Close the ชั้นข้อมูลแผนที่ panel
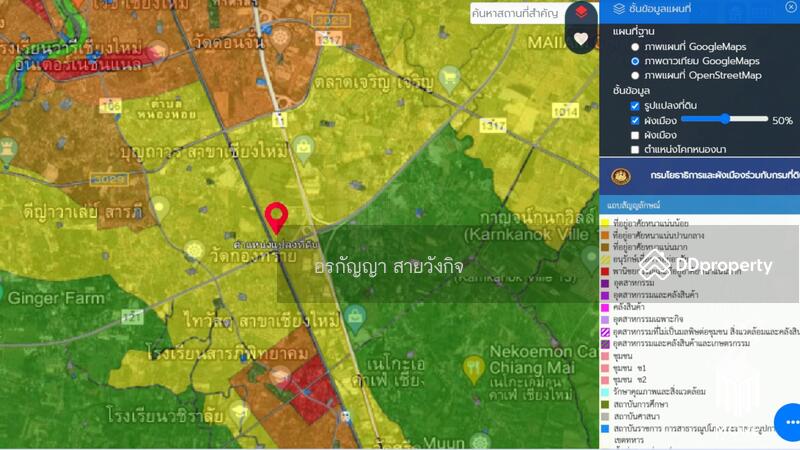Image resolution: width=800 pixels, height=450 pixels. pos(791,7)
